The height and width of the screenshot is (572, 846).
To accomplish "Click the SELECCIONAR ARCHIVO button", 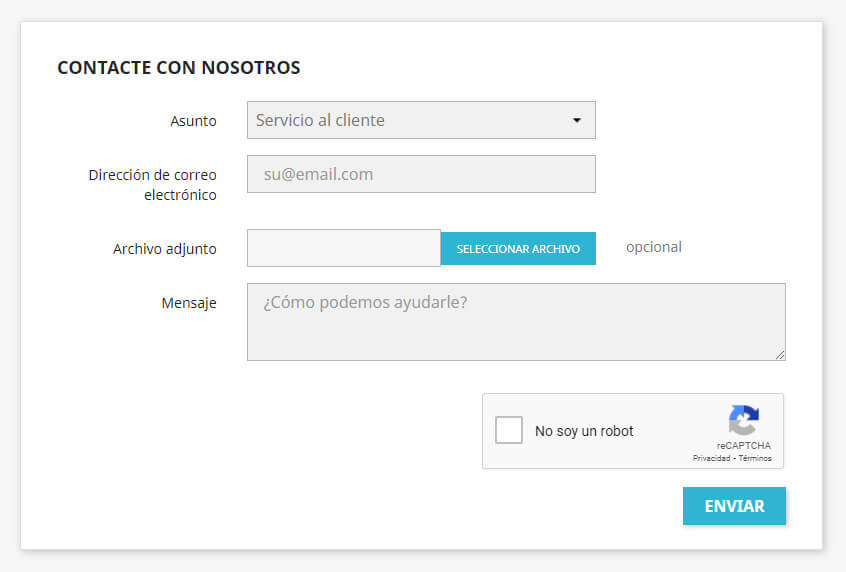I will [518, 248].
